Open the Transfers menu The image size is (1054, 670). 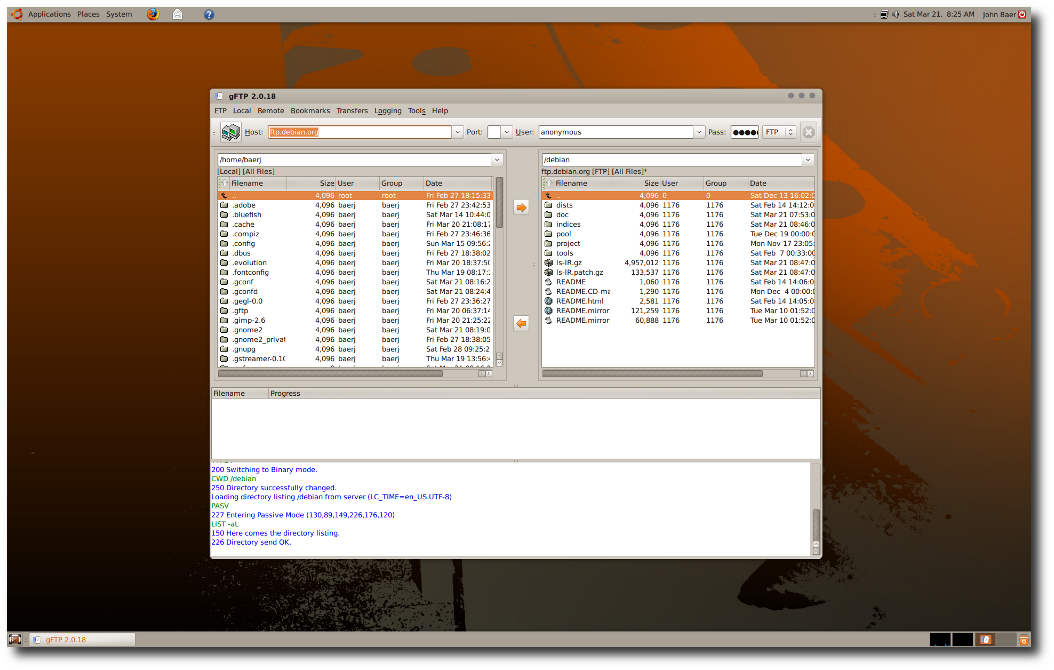pos(352,111)
